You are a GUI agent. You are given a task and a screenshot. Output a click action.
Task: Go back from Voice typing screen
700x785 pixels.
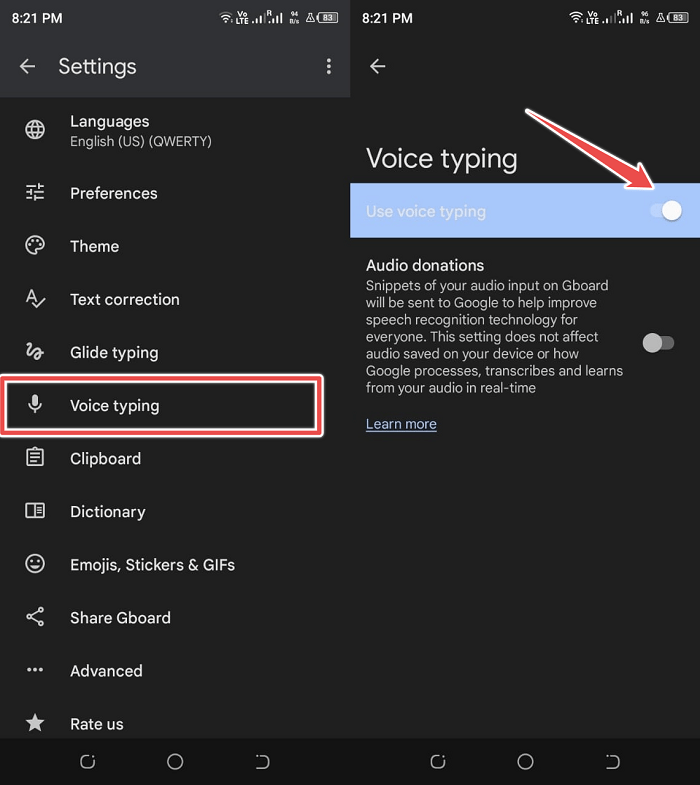[378, 66]
